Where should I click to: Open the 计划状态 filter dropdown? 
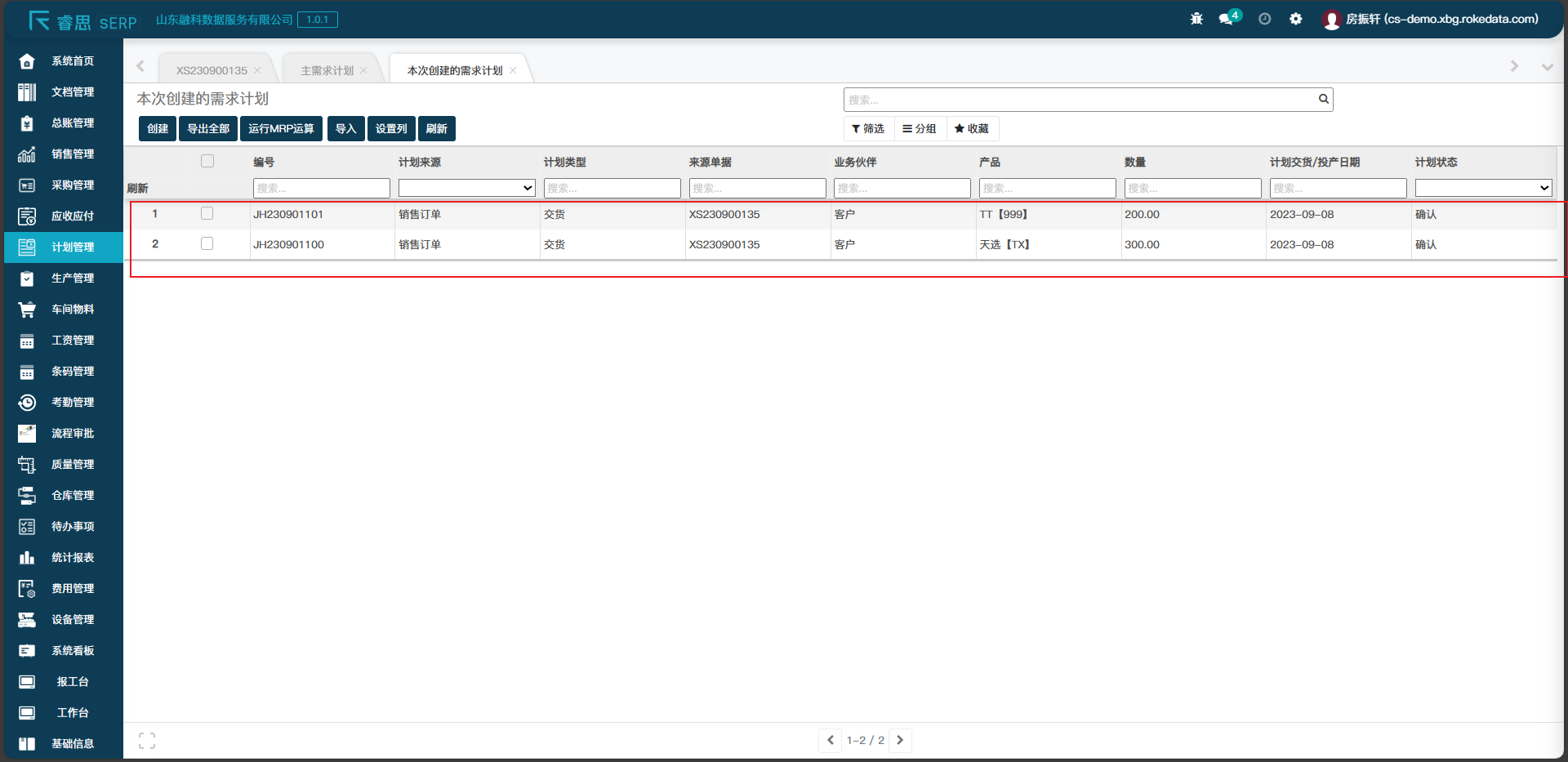coord(1482,188)
